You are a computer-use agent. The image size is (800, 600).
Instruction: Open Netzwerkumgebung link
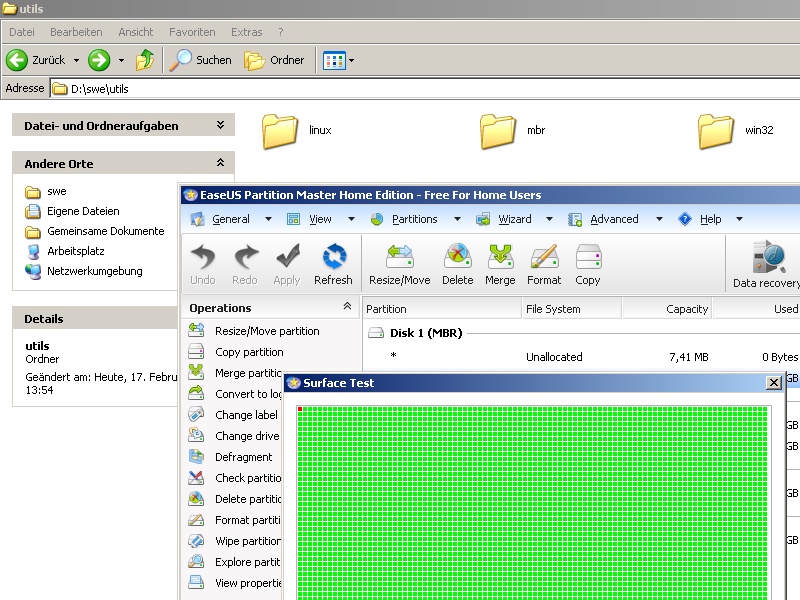(x=84, y=271)
